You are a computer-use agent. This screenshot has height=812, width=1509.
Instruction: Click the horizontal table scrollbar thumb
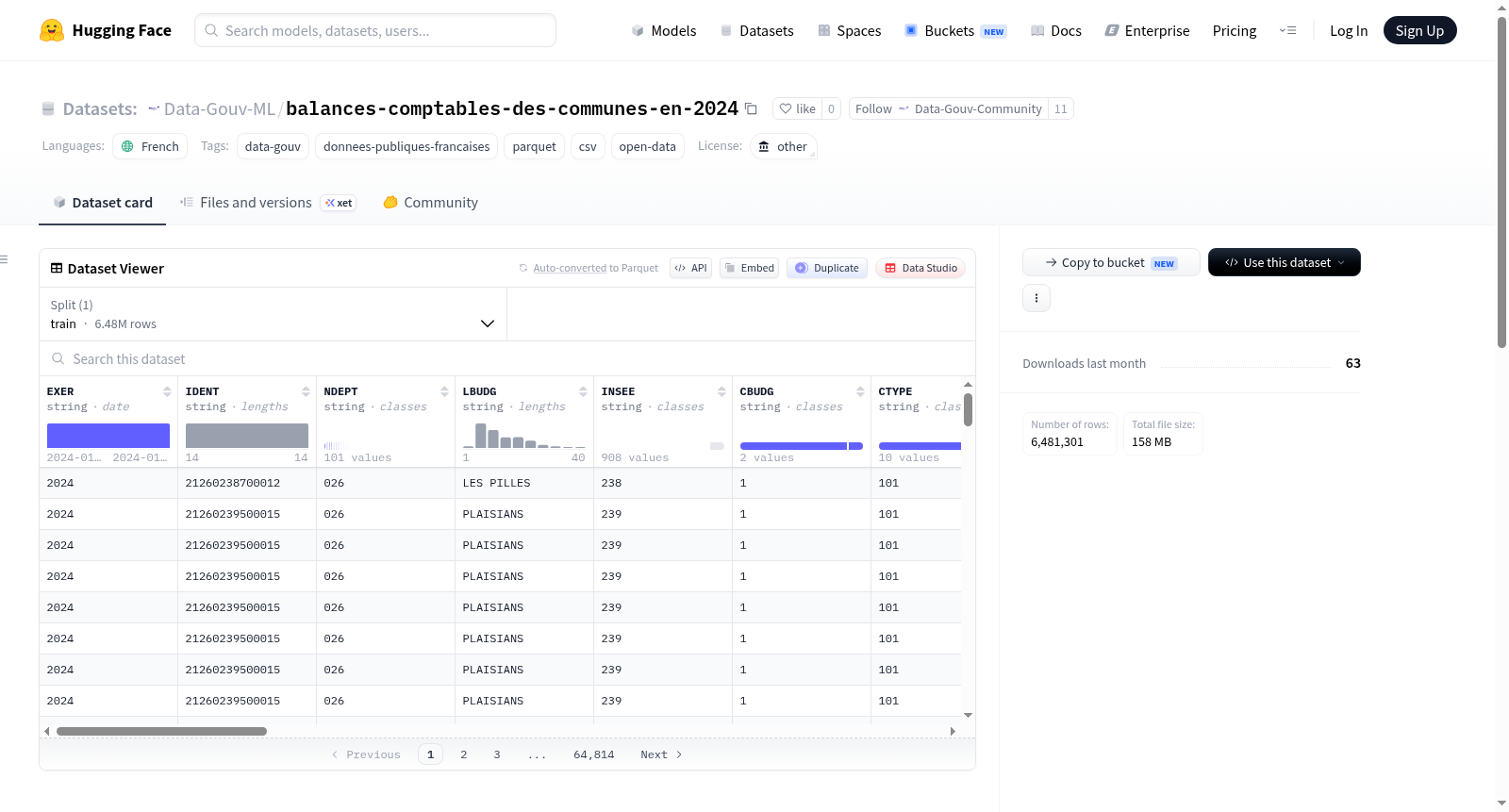pos(161,731)
